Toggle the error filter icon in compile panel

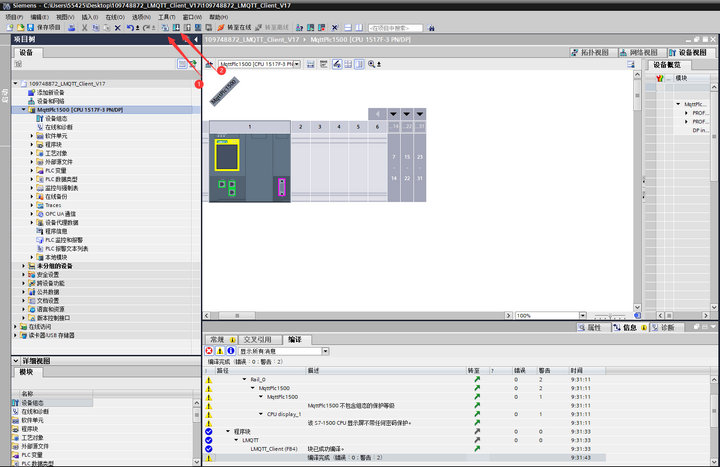pos(209,351)
